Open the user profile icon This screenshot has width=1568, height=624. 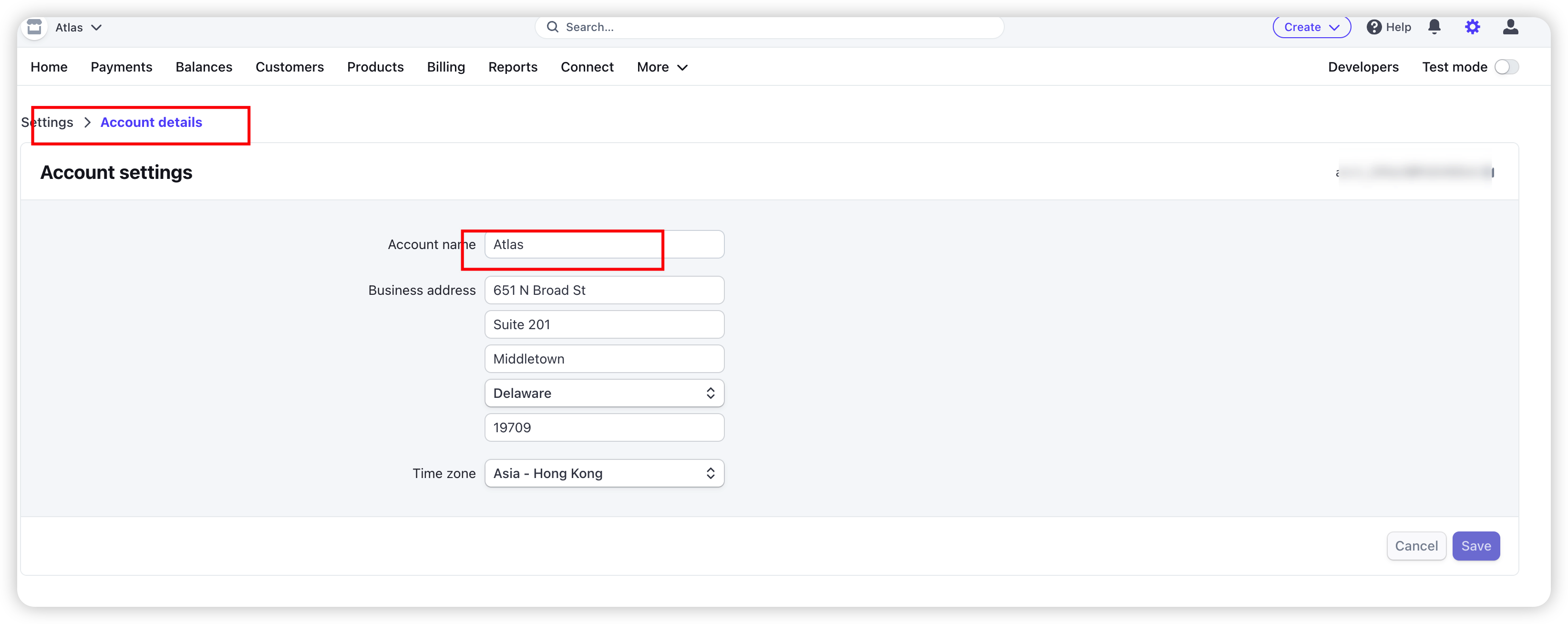(1510, 27)
